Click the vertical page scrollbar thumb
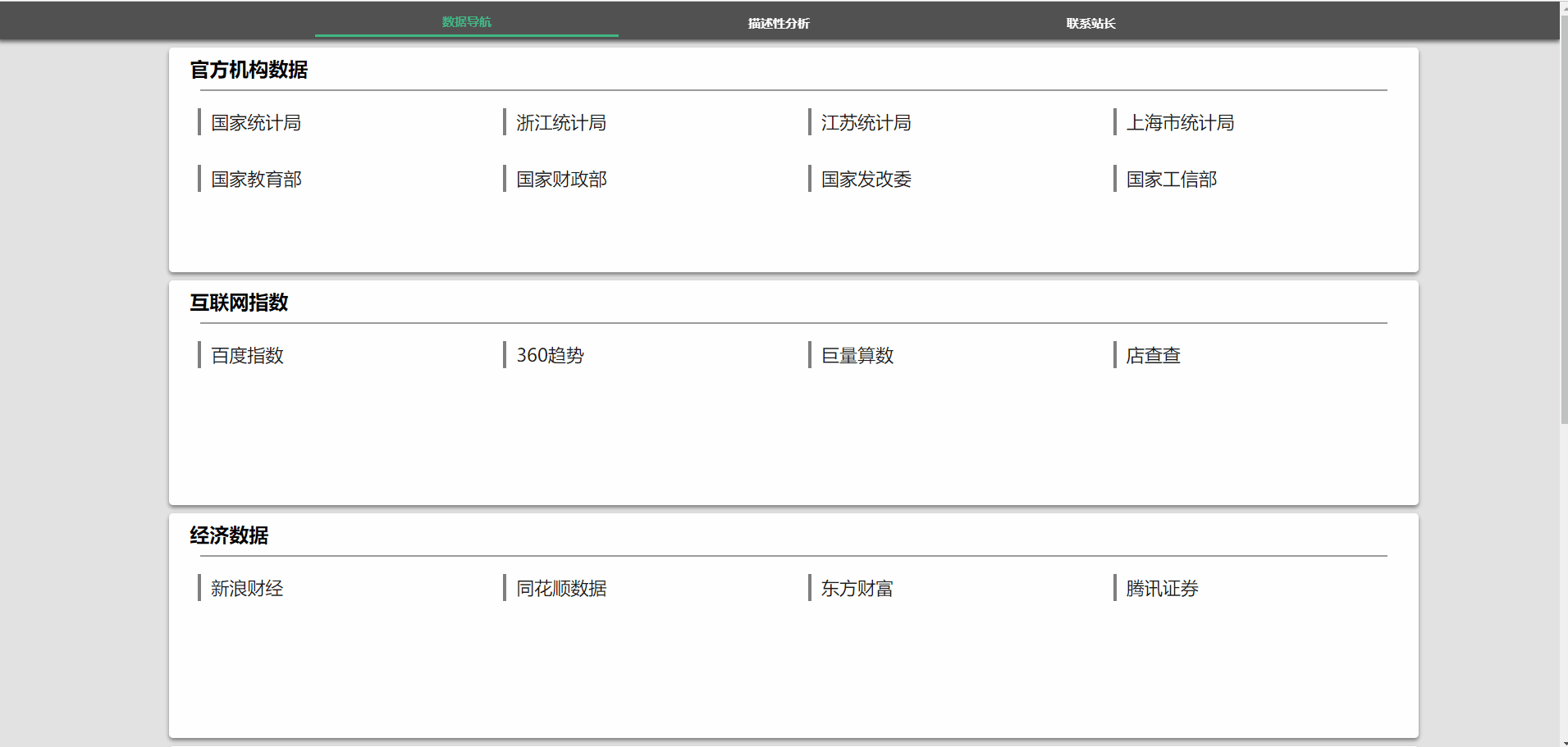 pyautogui.click(x=1564, y=218)
